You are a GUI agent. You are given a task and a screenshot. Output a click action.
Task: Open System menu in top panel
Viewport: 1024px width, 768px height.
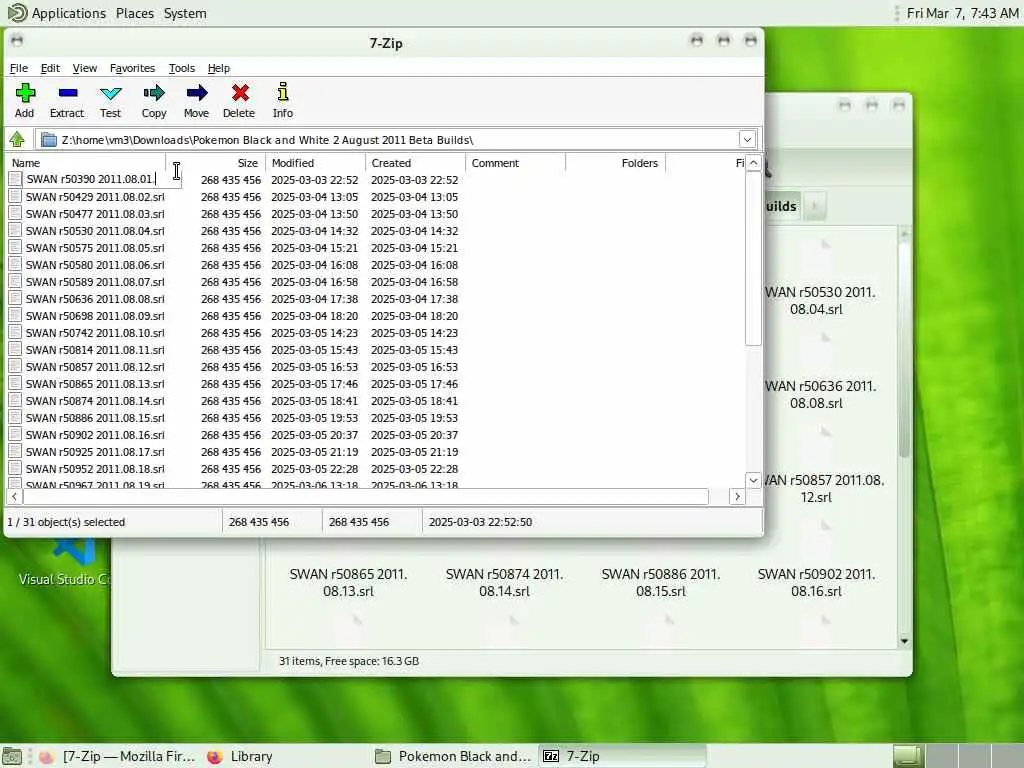click(185, 13)
